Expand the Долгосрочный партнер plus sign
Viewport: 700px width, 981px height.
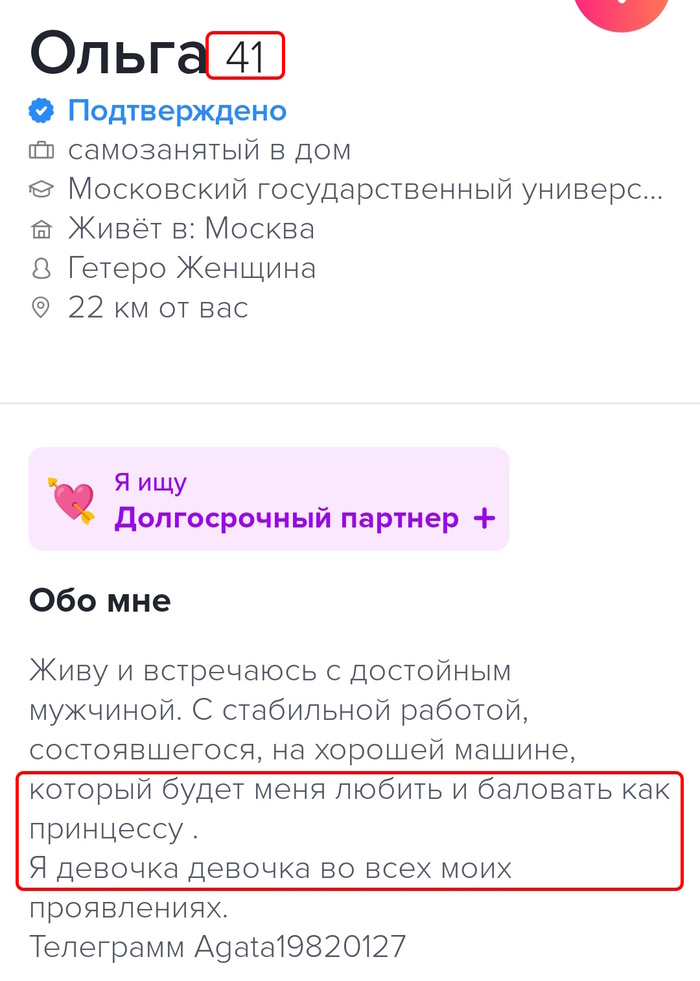(484, 518)
